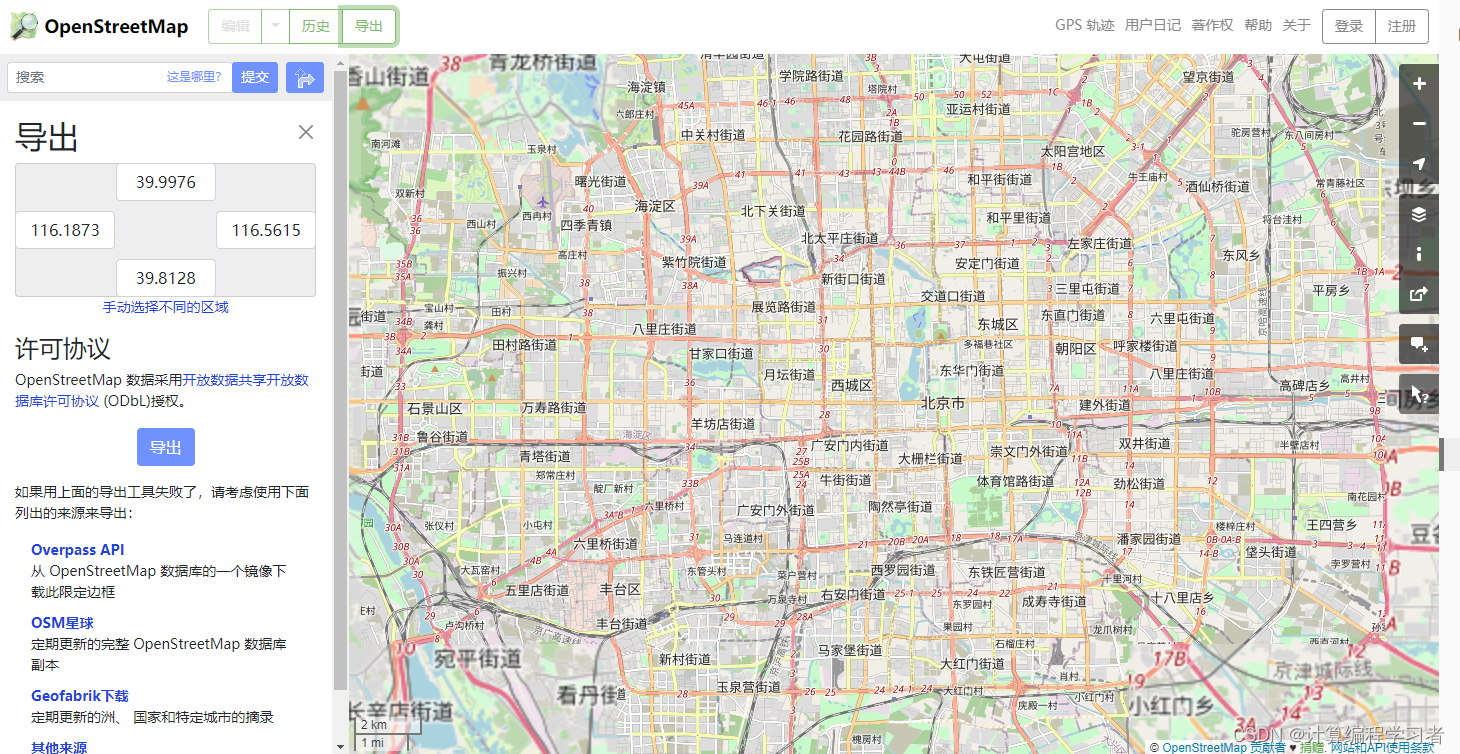The image size is (1460, 754).
Task: Click the share map icon
Action: point(1419,294)
